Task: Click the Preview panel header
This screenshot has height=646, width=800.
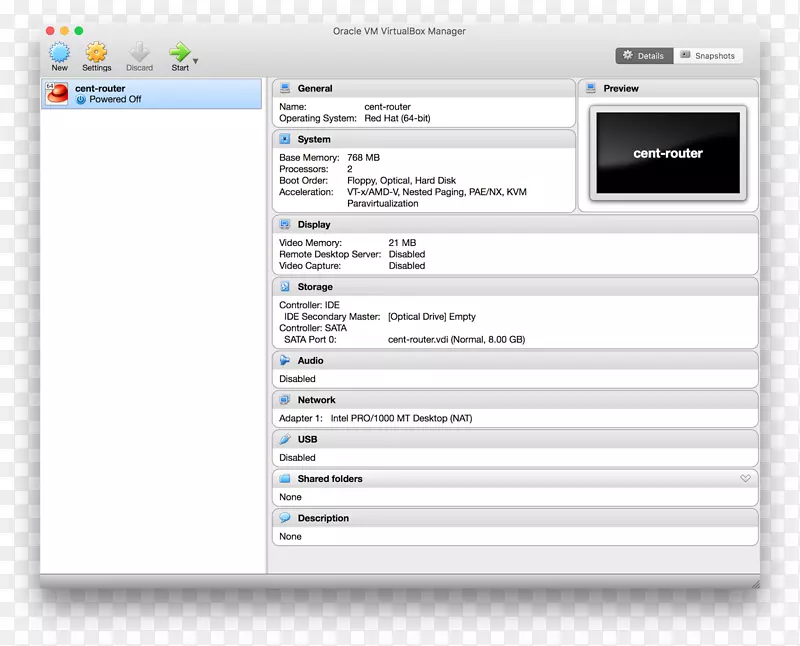Action: 620,89
